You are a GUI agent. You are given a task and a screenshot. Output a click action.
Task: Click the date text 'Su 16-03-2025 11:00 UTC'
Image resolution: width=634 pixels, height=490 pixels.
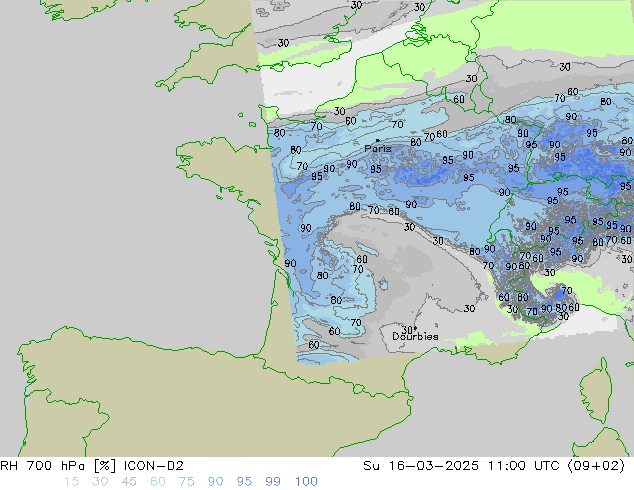click(x=461, y=466)
